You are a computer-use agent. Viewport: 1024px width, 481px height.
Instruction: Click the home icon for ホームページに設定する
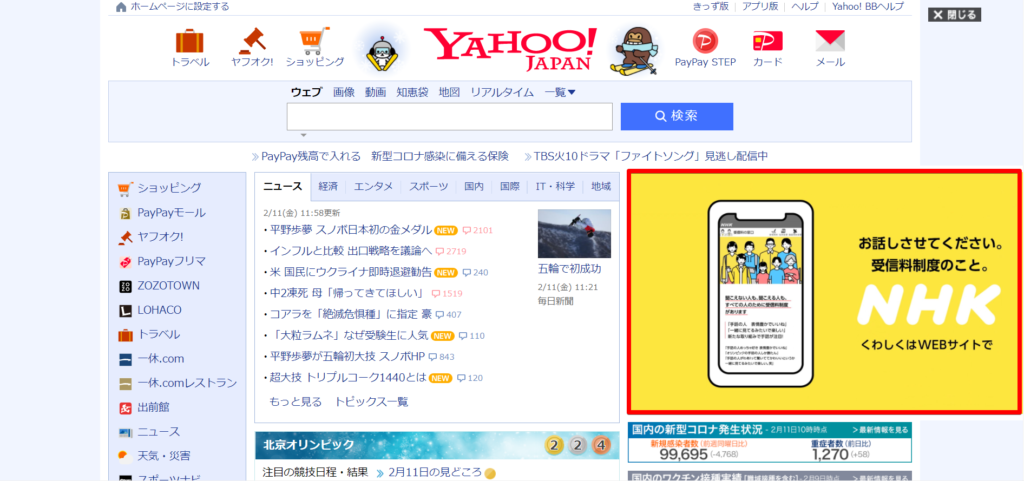coord(121,7)
